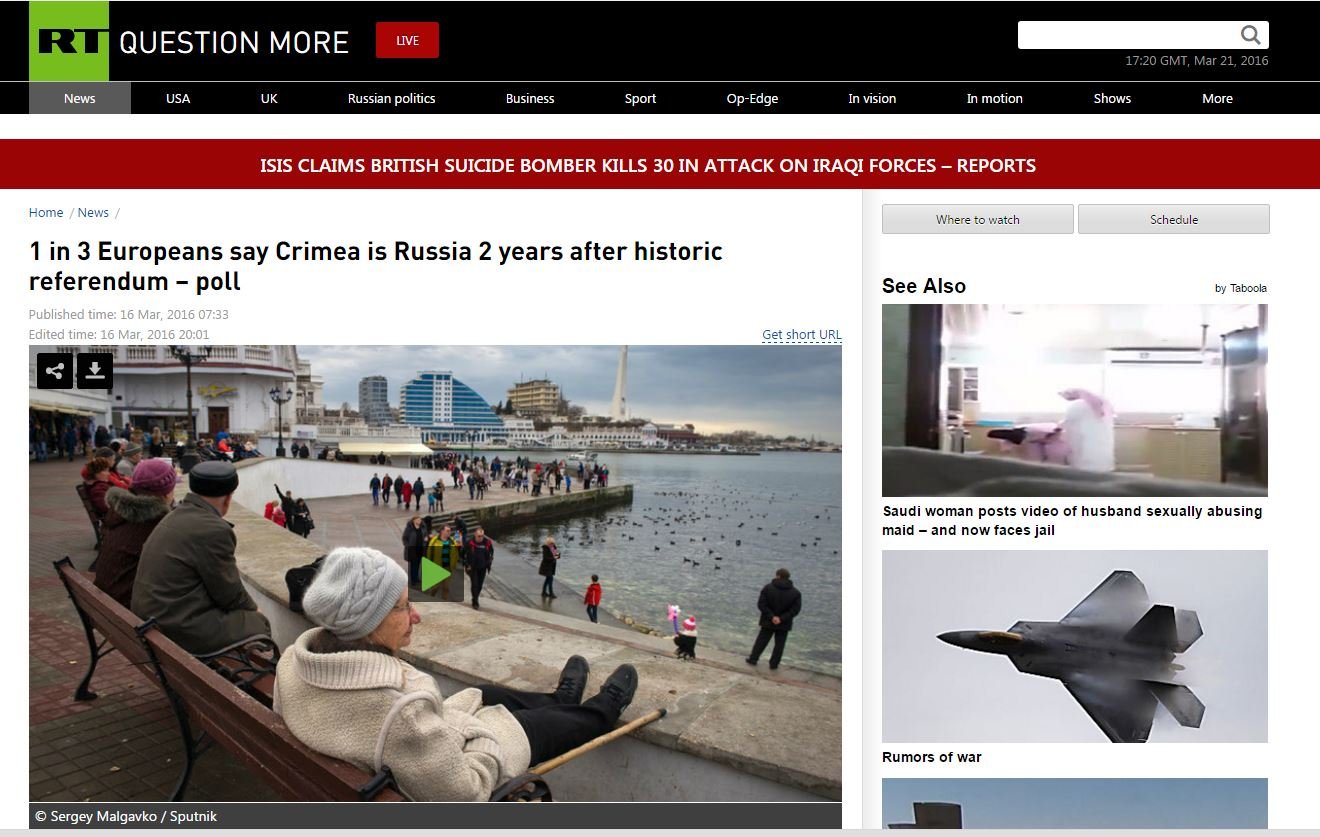Click the Where to watch button
The image size is (1320, 837).
977,219
